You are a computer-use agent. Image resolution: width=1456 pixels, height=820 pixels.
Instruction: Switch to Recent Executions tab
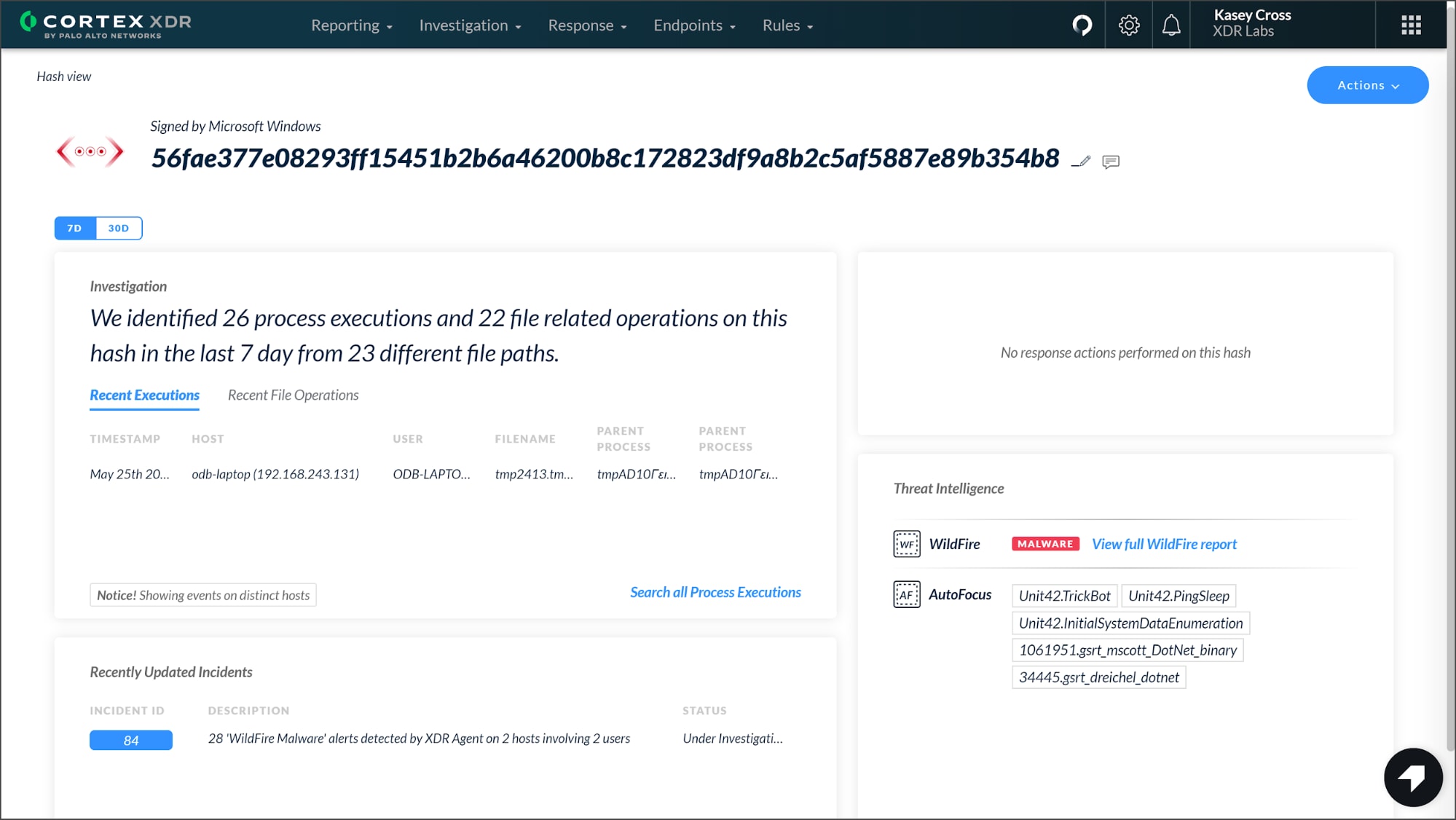(x=144, y=395)
